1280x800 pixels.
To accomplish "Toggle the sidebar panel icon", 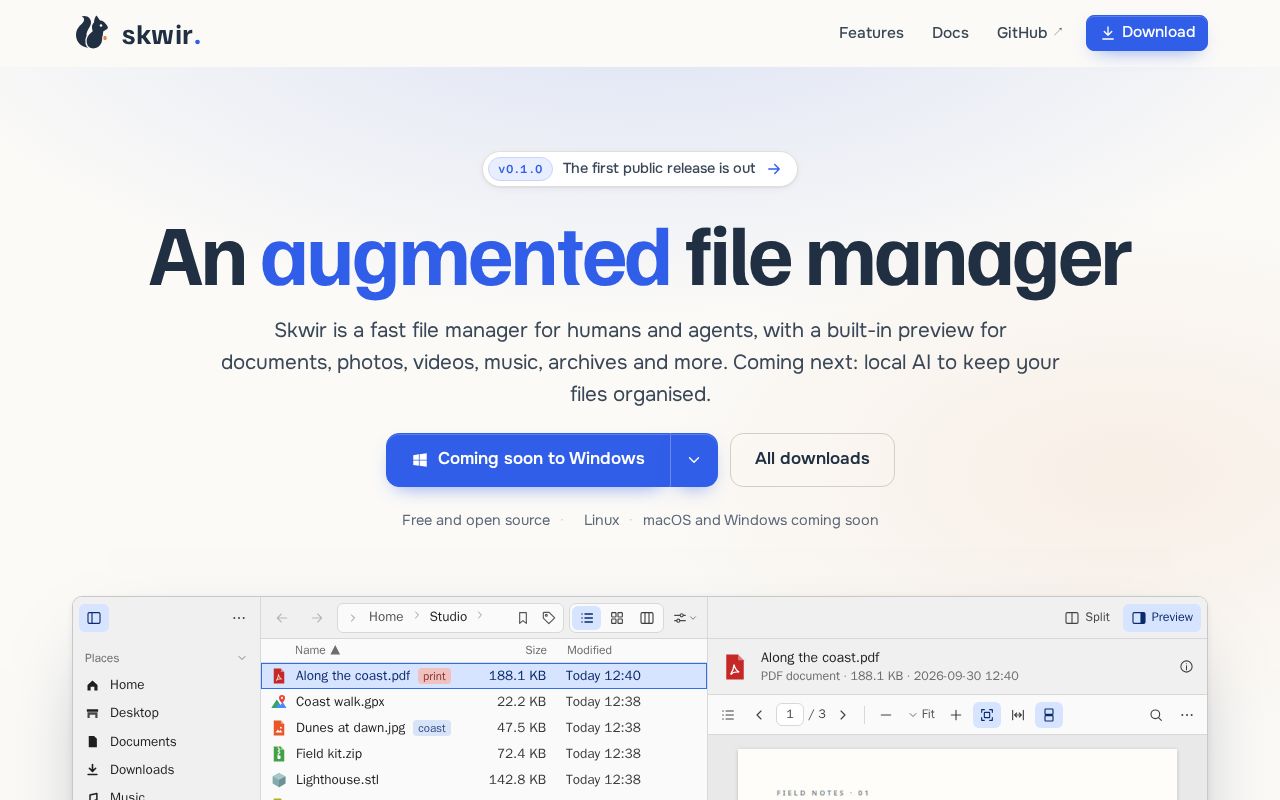I will pos(94,618).
